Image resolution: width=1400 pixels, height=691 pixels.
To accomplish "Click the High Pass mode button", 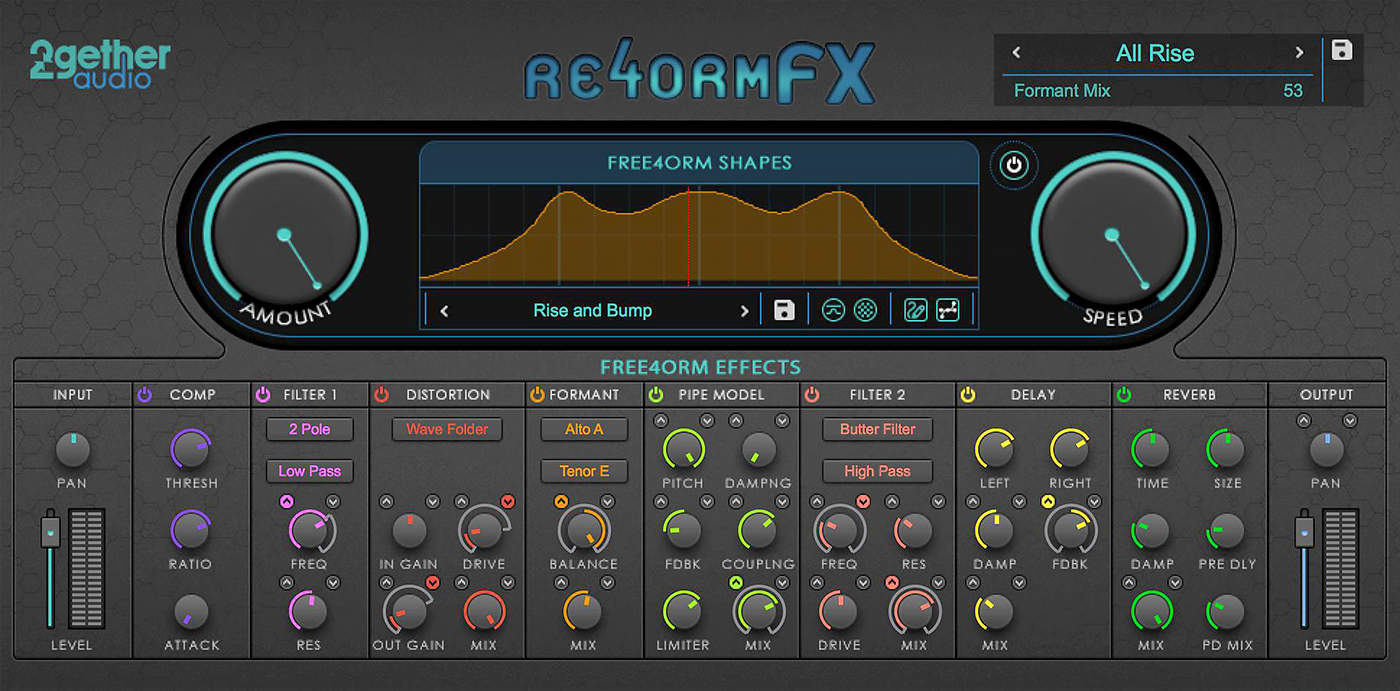I will tap(877, 471).
